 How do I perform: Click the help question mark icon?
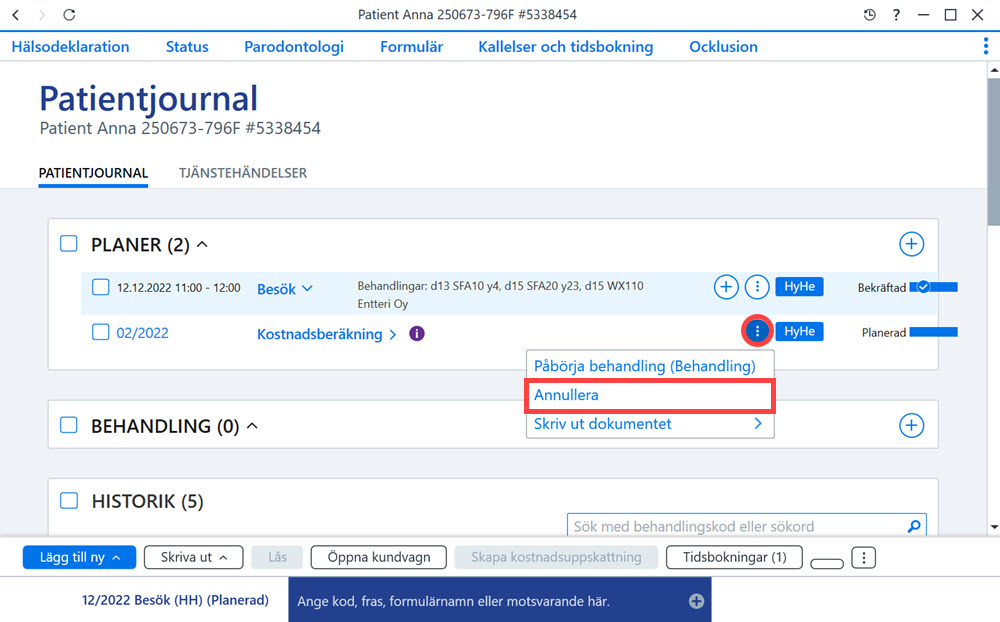(x=896, y=15)
